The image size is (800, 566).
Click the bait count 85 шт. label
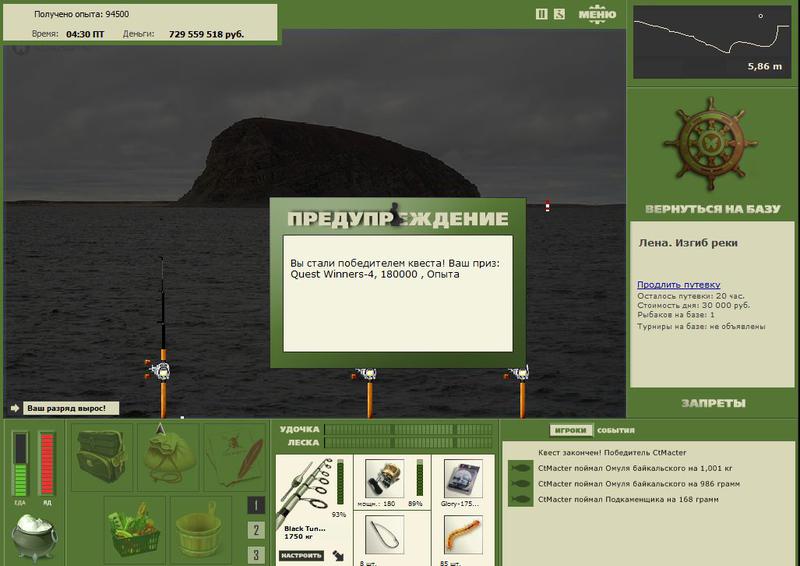450,563
